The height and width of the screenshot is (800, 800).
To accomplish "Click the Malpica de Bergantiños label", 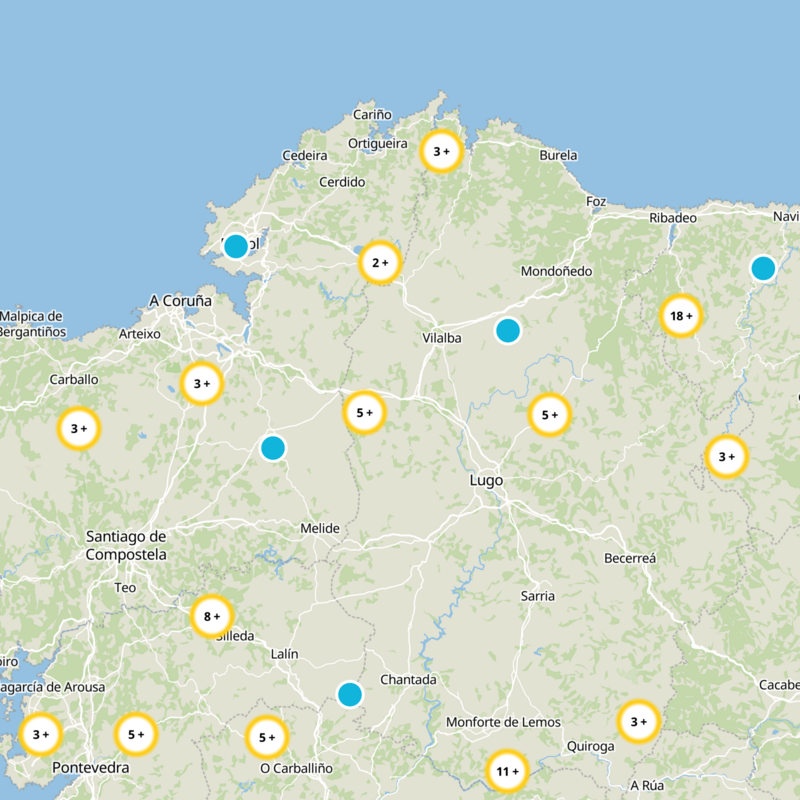I will click(x=32, y=324).
